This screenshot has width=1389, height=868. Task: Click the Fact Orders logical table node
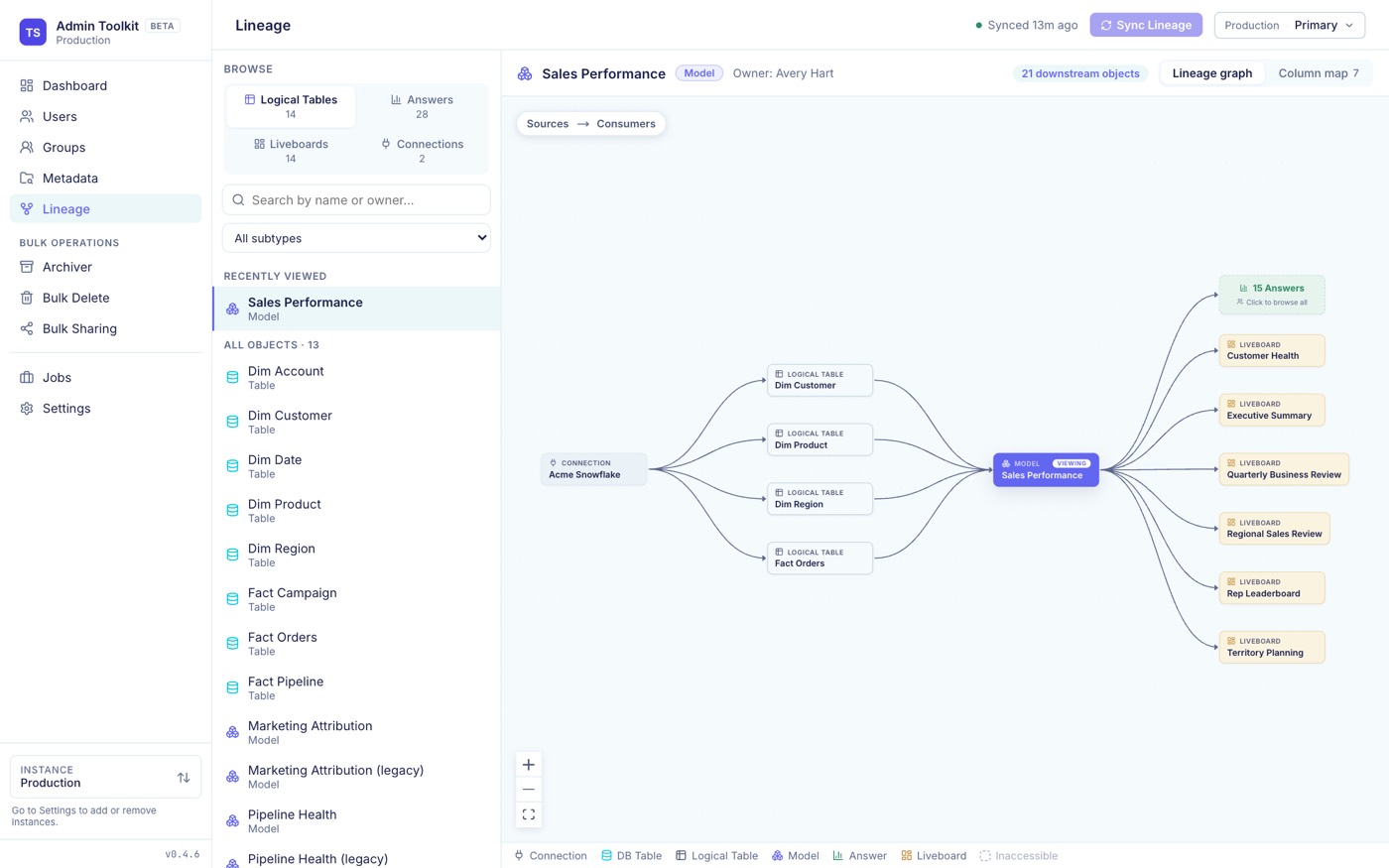pyautogui.click(x=820, y=558)
